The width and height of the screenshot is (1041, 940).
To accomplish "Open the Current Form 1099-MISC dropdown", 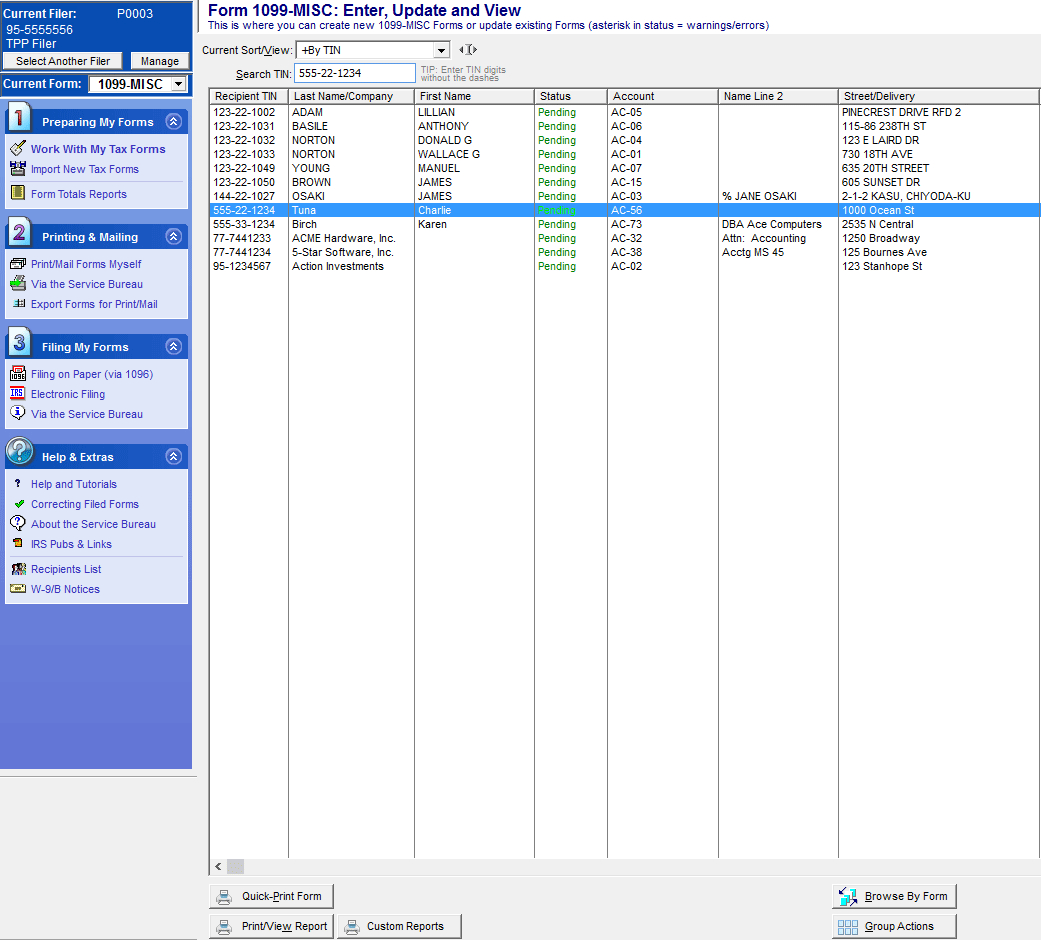I will click(178, 85).
